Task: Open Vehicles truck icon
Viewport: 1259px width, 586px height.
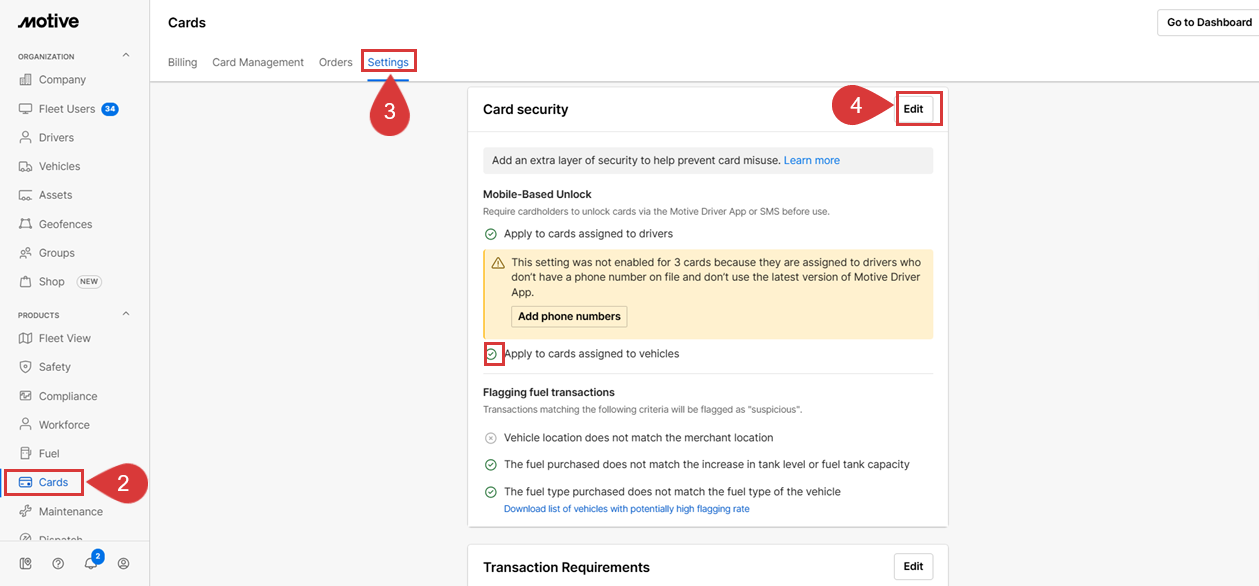Action: (x=26, y=166)
